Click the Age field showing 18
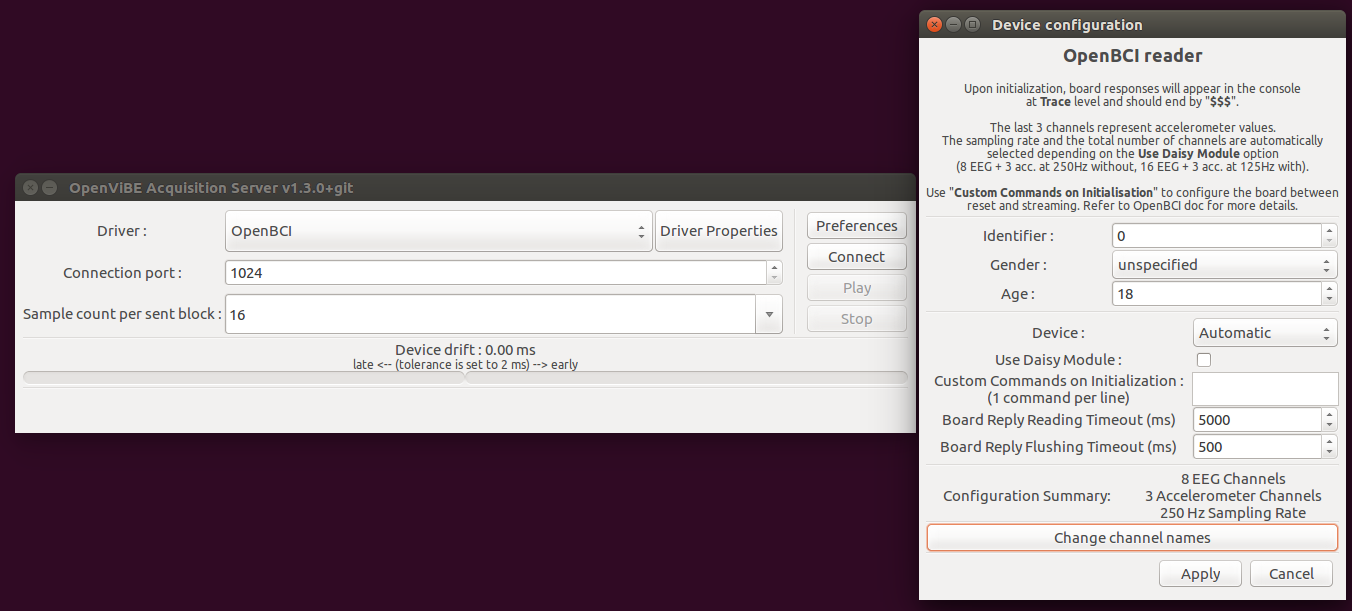 pyautogui.click(x=1216, y=294)
